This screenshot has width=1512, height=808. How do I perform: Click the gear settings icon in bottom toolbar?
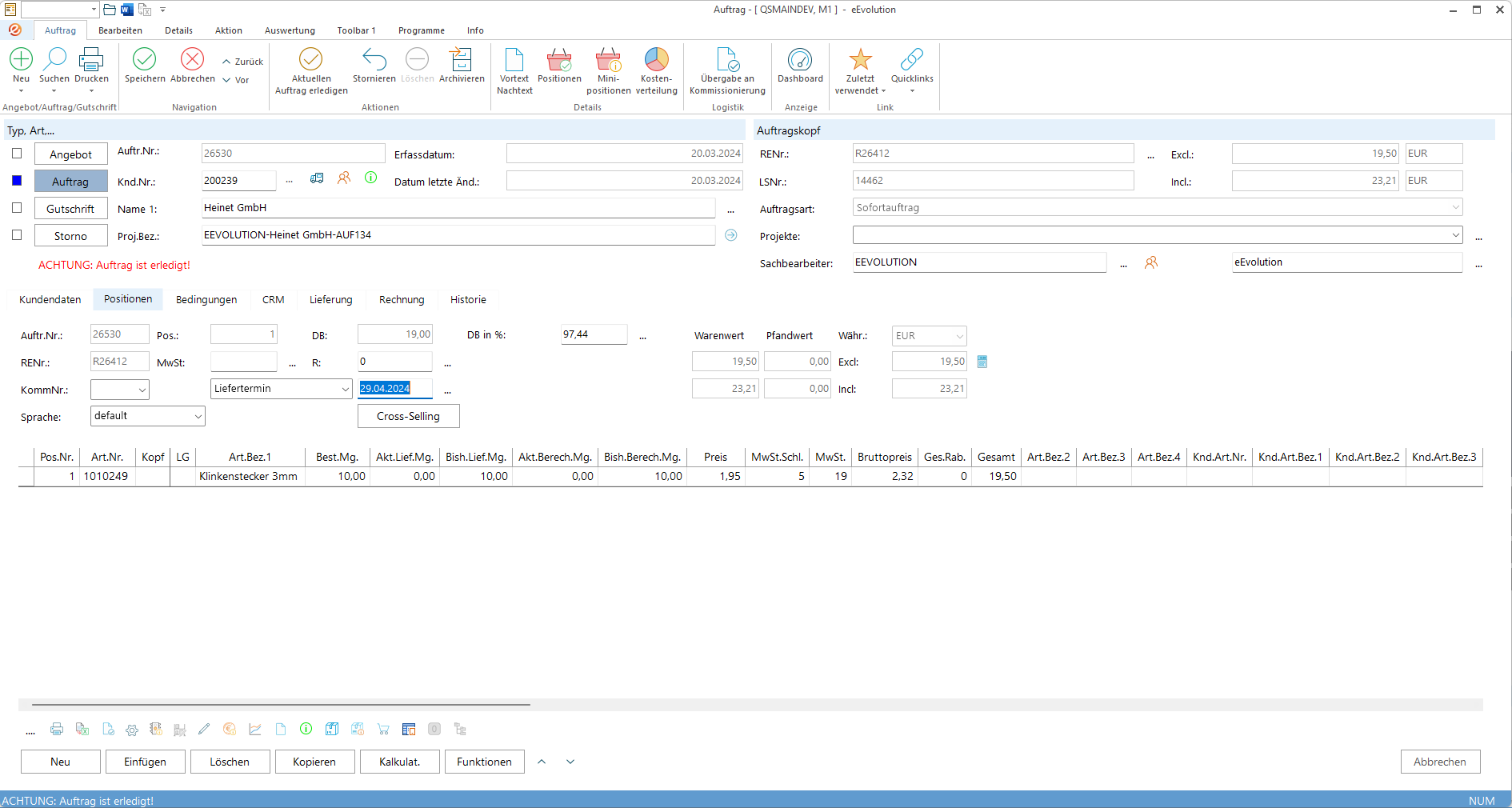(132, 730)
